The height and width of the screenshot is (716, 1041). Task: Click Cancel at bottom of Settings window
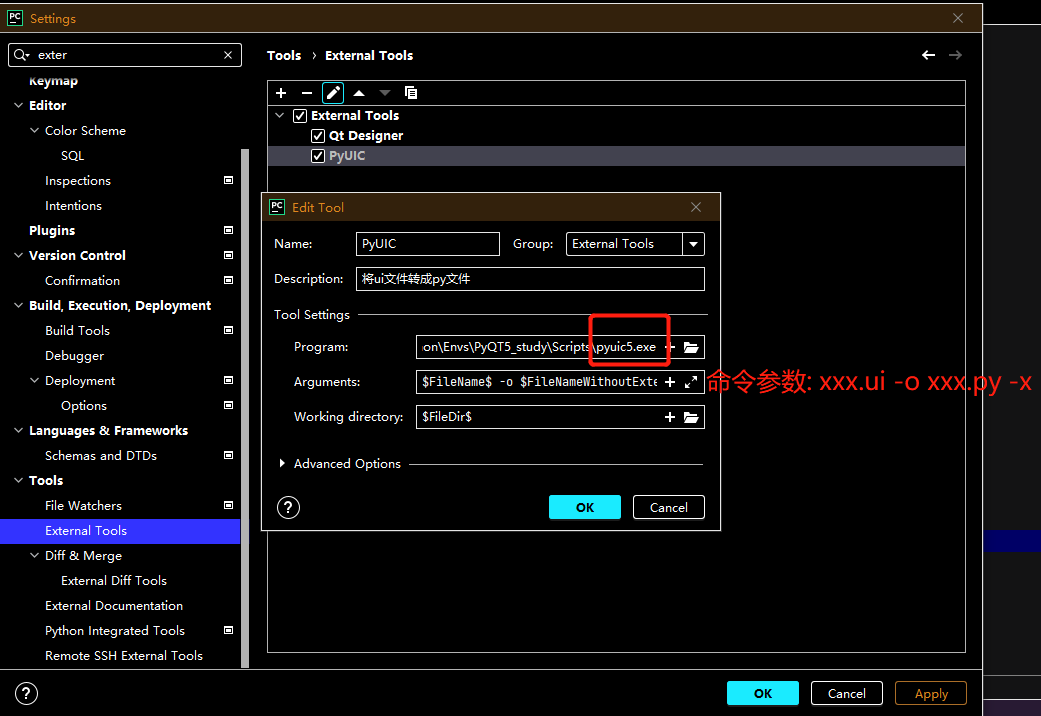(846, 693)
